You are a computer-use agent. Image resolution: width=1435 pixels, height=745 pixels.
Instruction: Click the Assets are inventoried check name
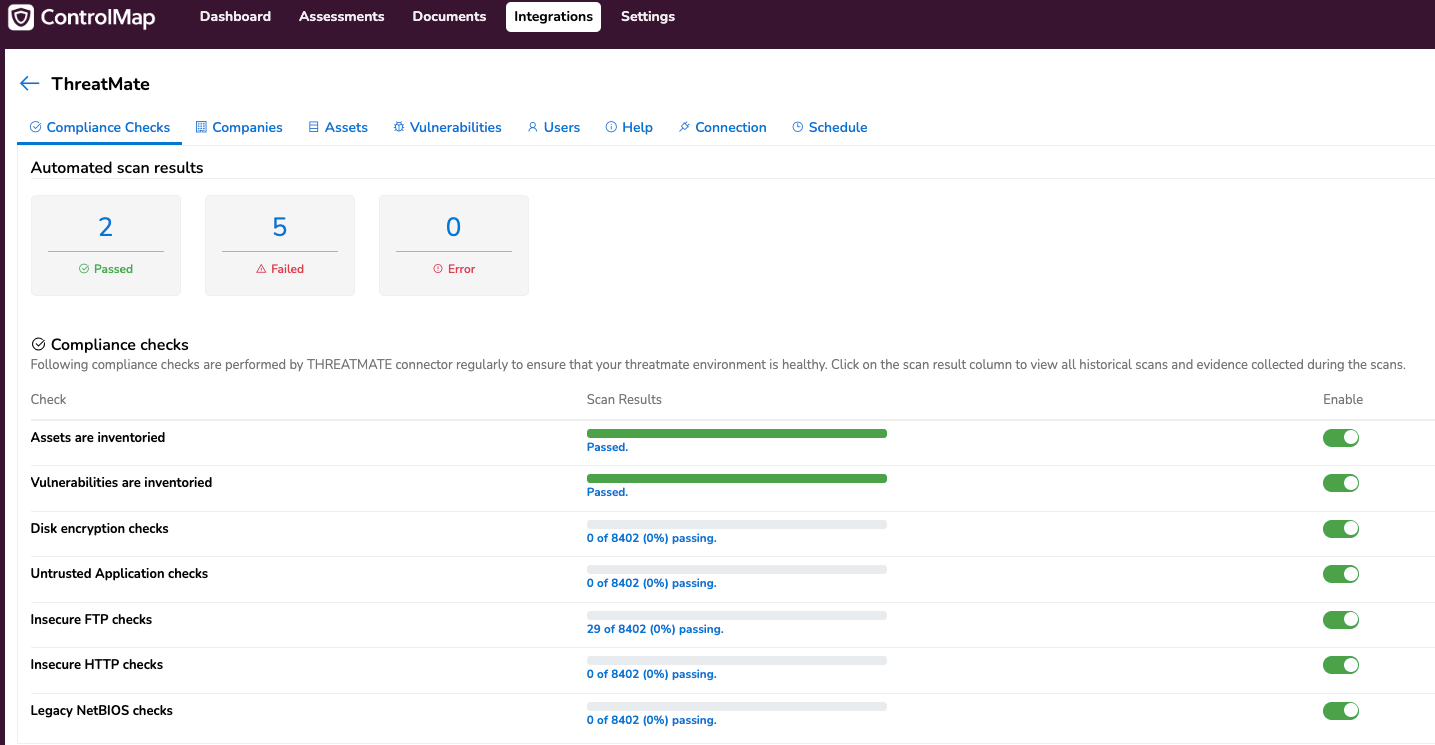coord(98,438)
